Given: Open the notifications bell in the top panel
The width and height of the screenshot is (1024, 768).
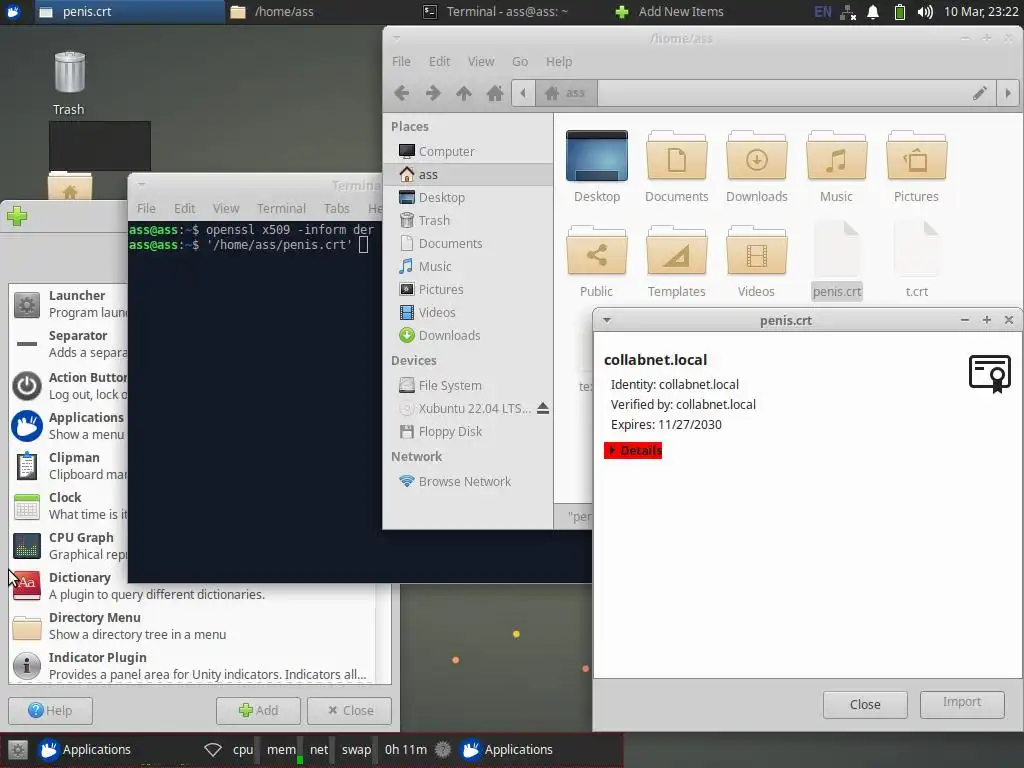Looking at the screenshot, I should (x=872, y=12).
